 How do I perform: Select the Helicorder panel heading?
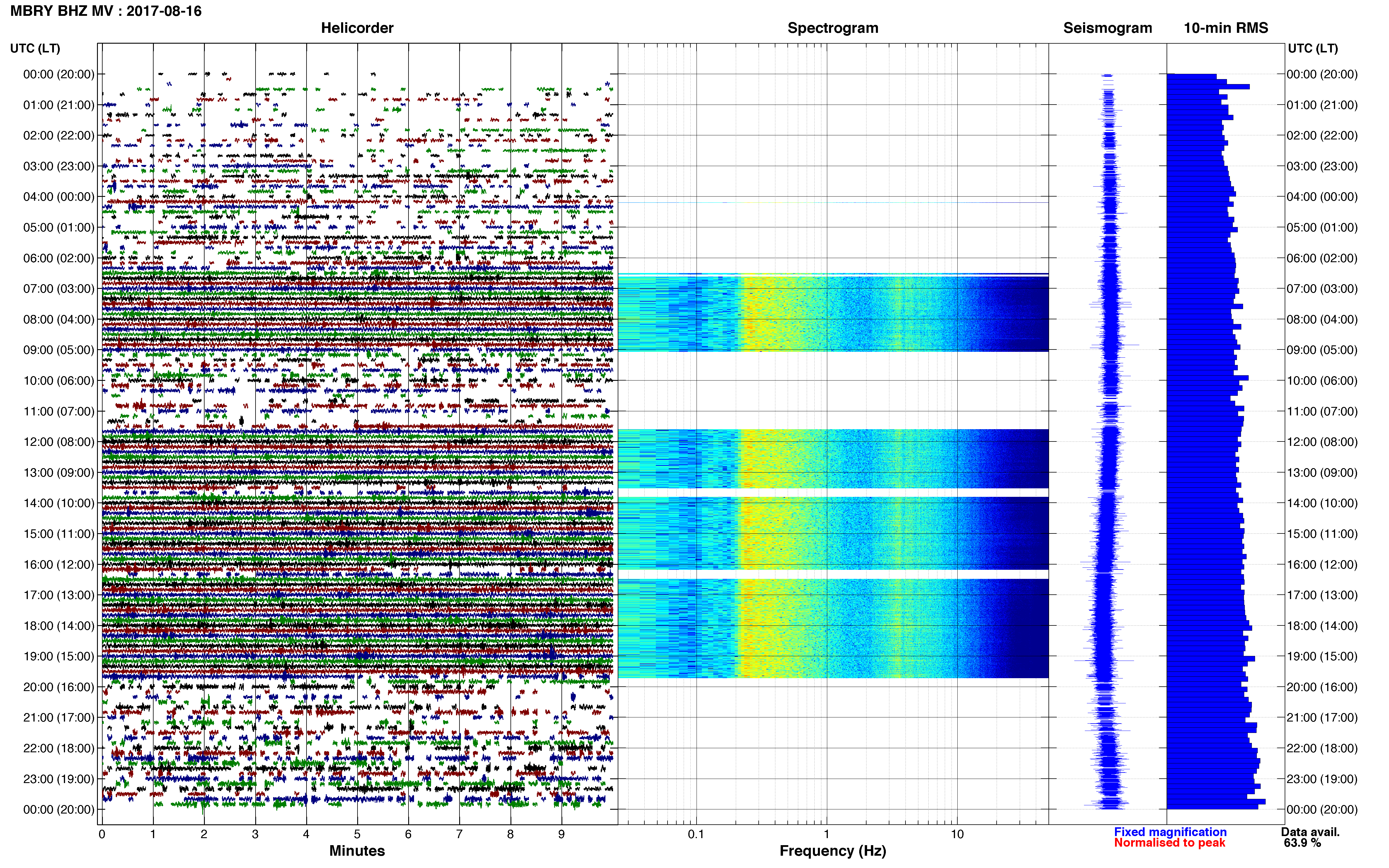coord(357,28)
